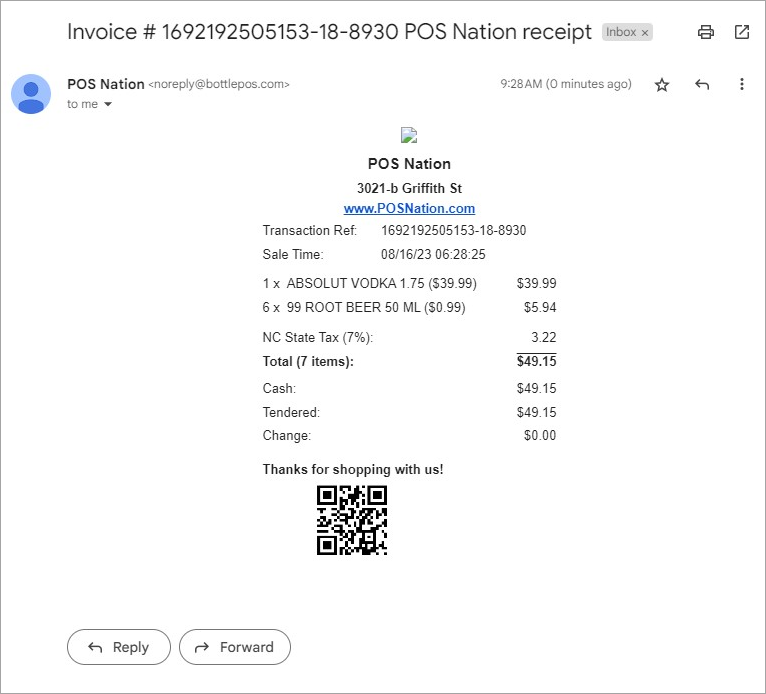Click the 99 ROOT BEER 50 ML line item

click(364, 308)
